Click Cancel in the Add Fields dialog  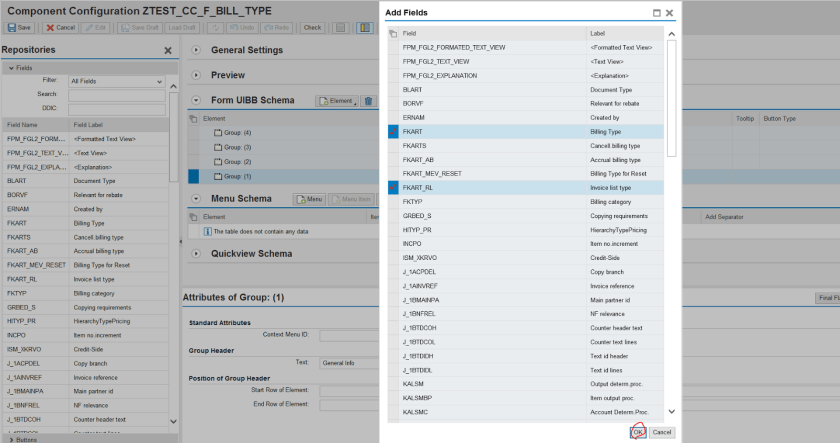(662, 432)
